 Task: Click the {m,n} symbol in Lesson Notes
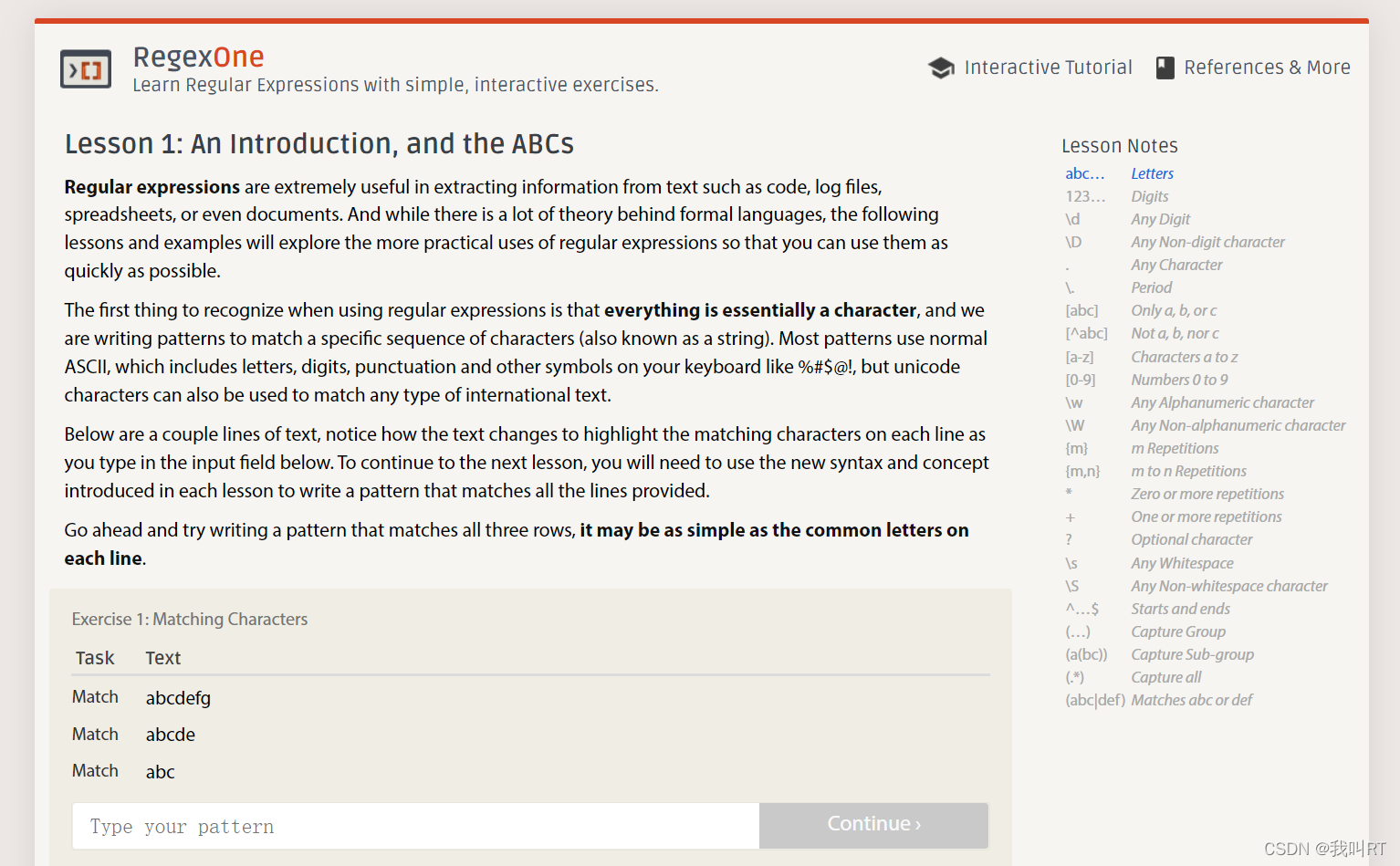(x=1082, y=471)
